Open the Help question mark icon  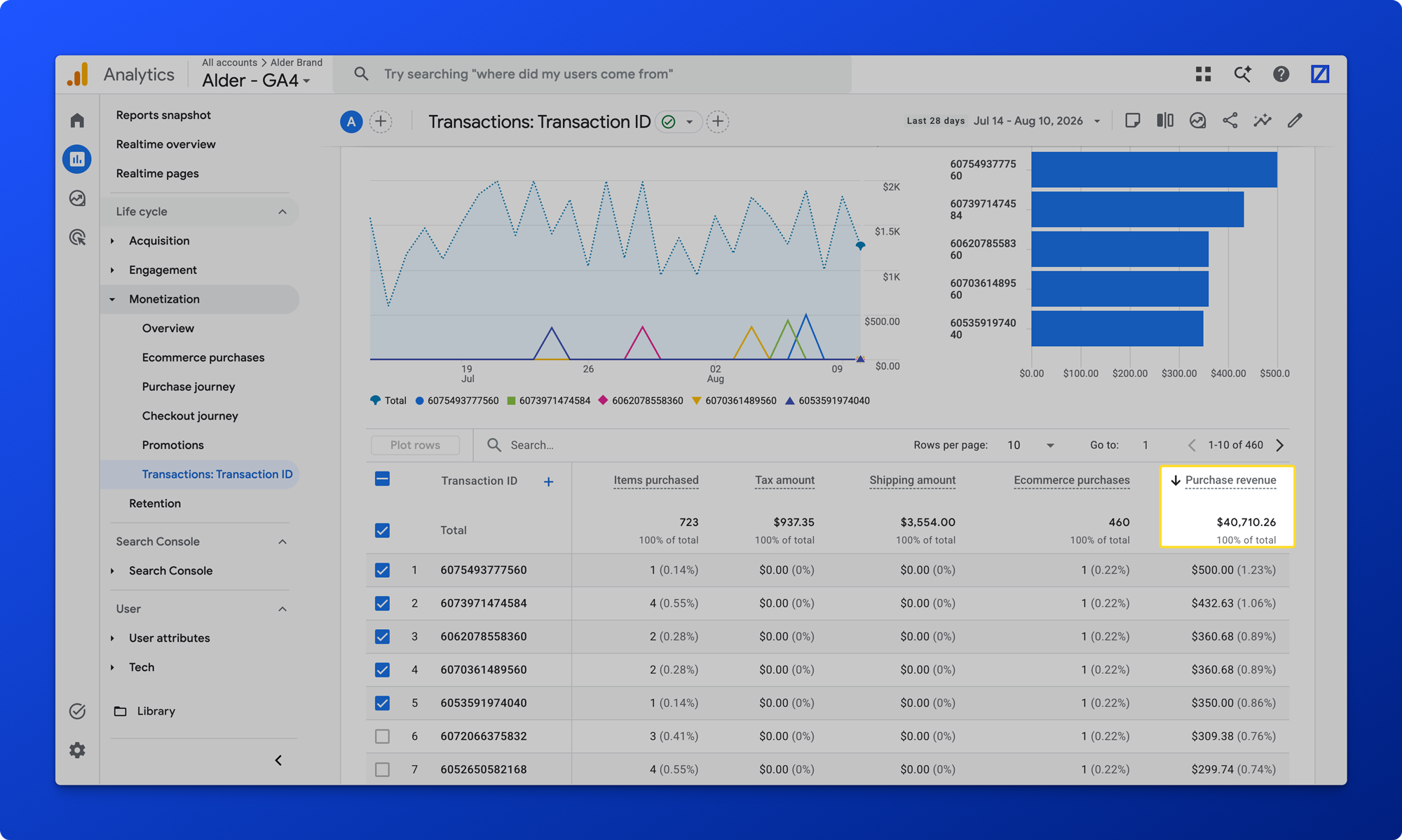coord(1281,74)
